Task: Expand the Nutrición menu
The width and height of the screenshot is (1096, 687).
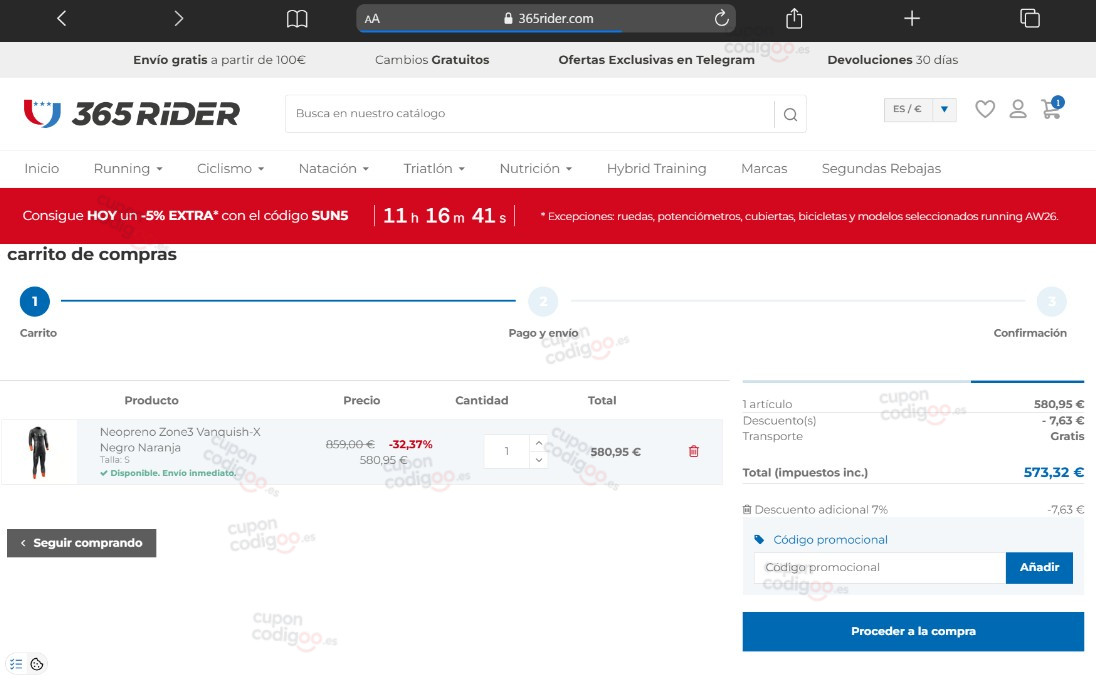Action: click(535, 168)
